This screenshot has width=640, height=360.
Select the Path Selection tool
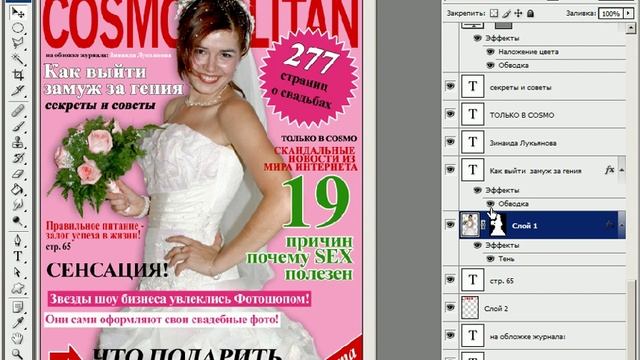point(18,272)
